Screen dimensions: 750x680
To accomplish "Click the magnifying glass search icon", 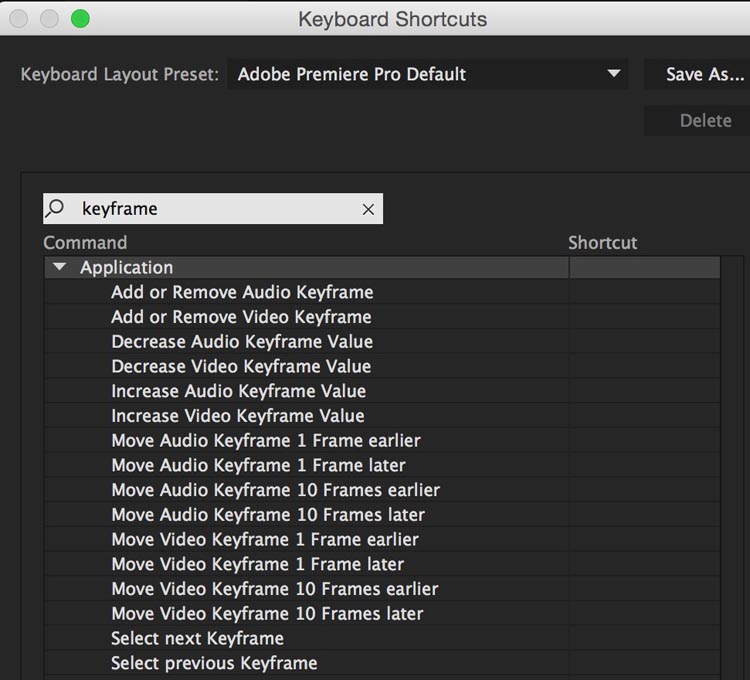I will (x=55, y=208).
